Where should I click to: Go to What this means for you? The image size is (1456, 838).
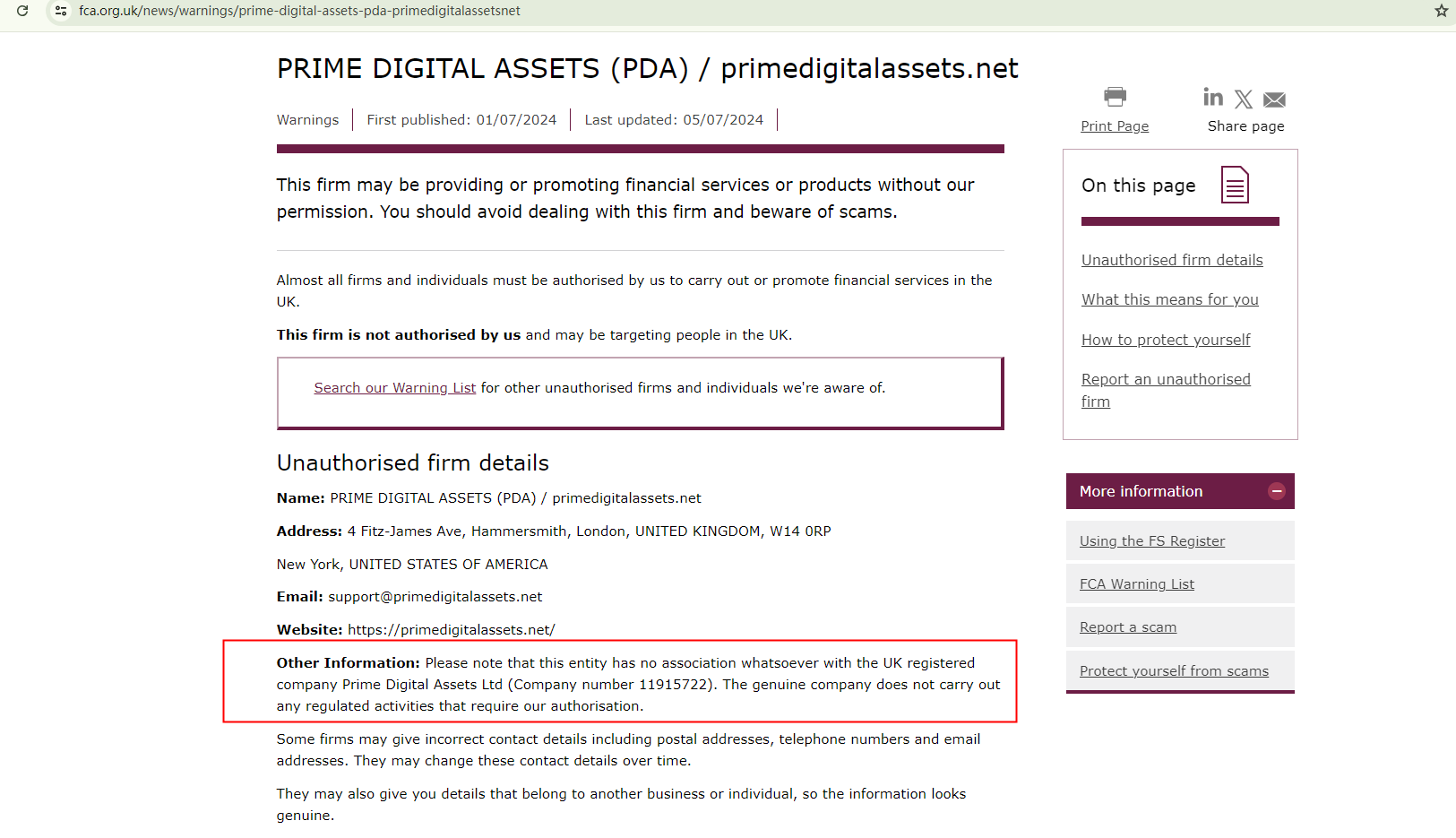(1169, 299)
